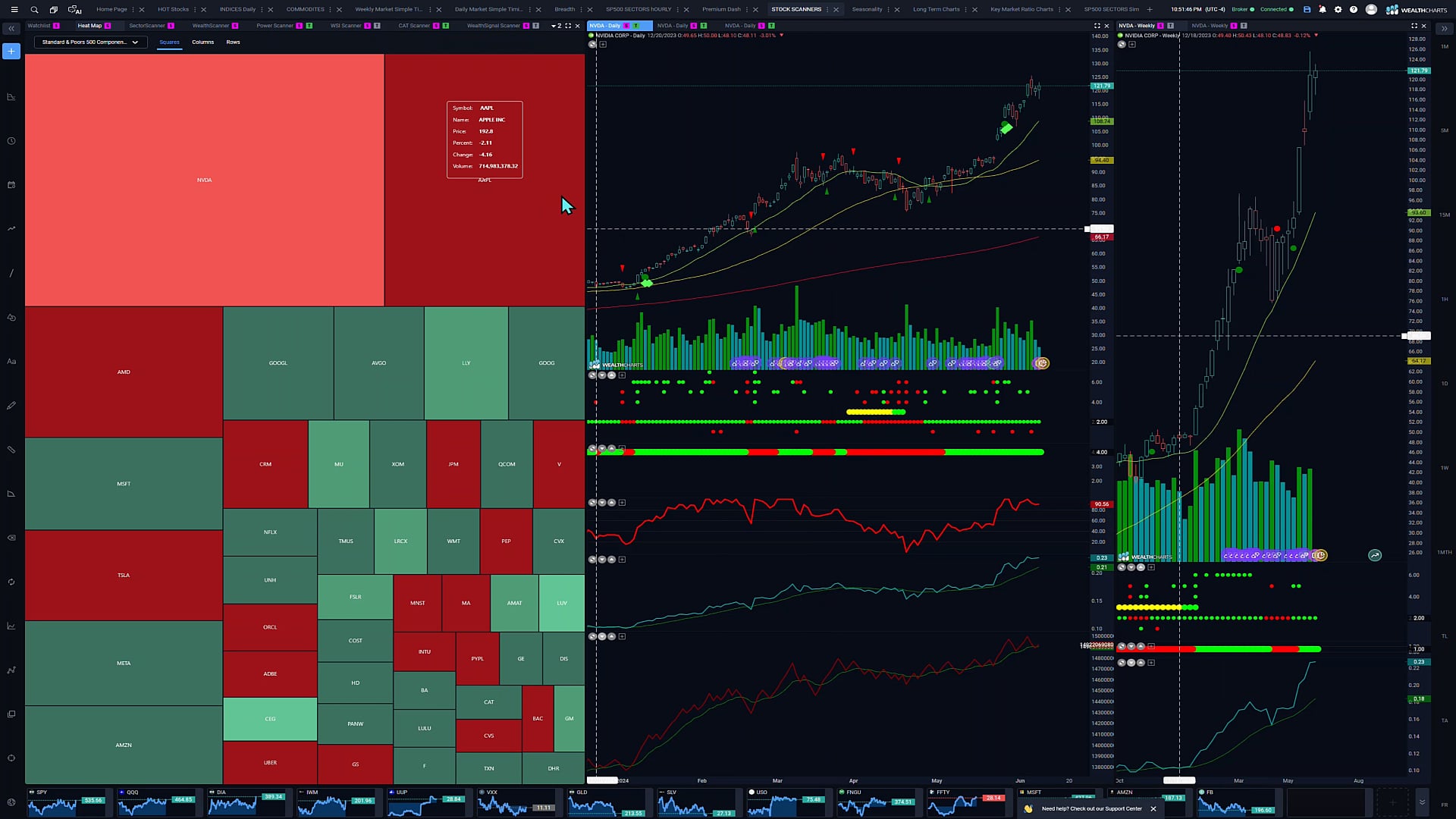
Task: Toggle visibility eye of NVDA Weekly main series
Action: 1121,45
